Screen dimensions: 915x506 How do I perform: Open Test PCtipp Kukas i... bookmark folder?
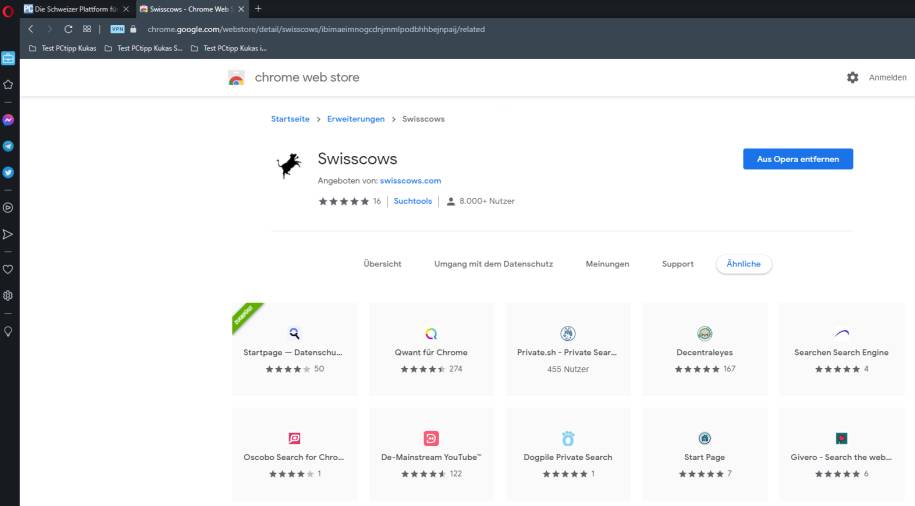pos(229,48)
